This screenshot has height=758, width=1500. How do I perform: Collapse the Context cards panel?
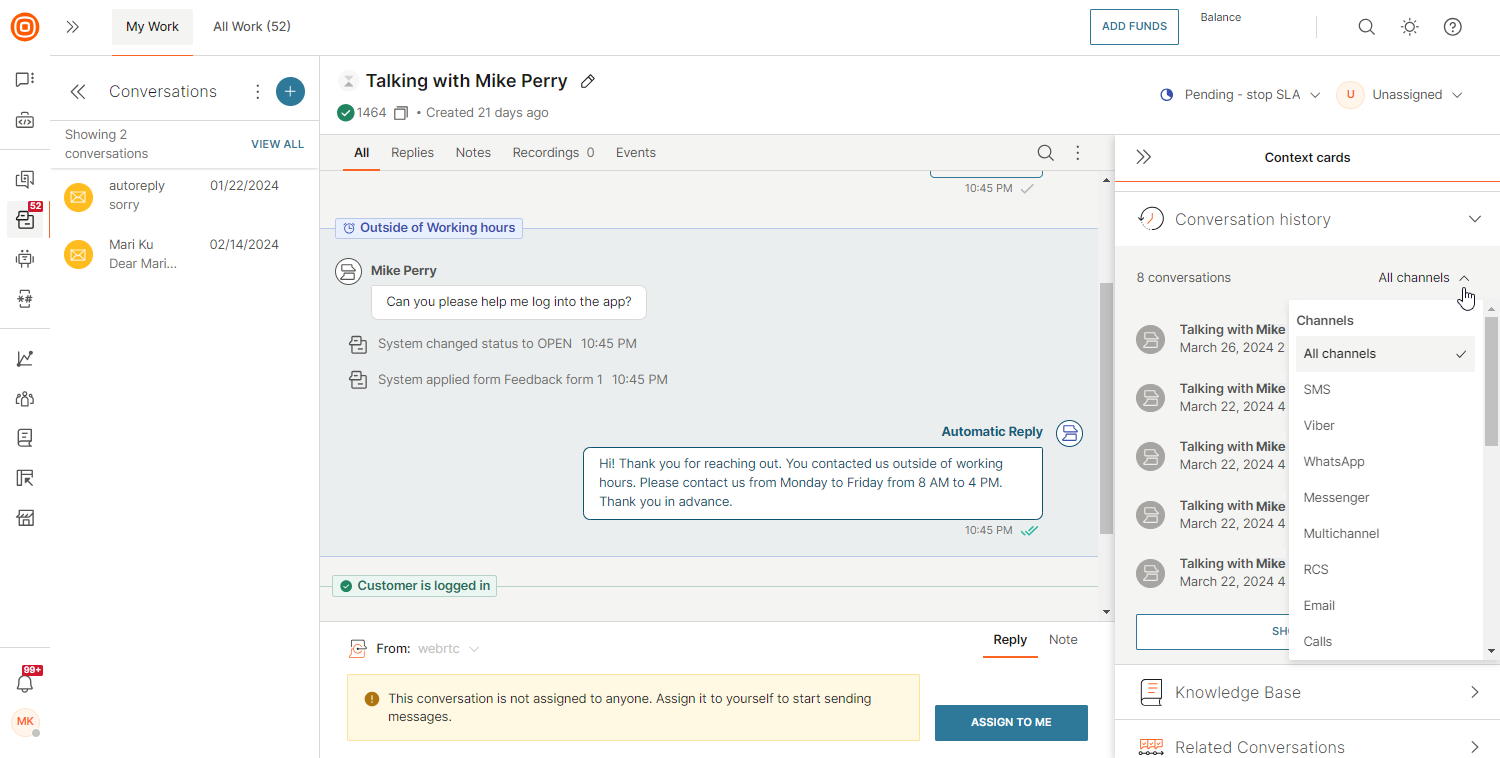pyautogui.click(x=1144, y=157)
